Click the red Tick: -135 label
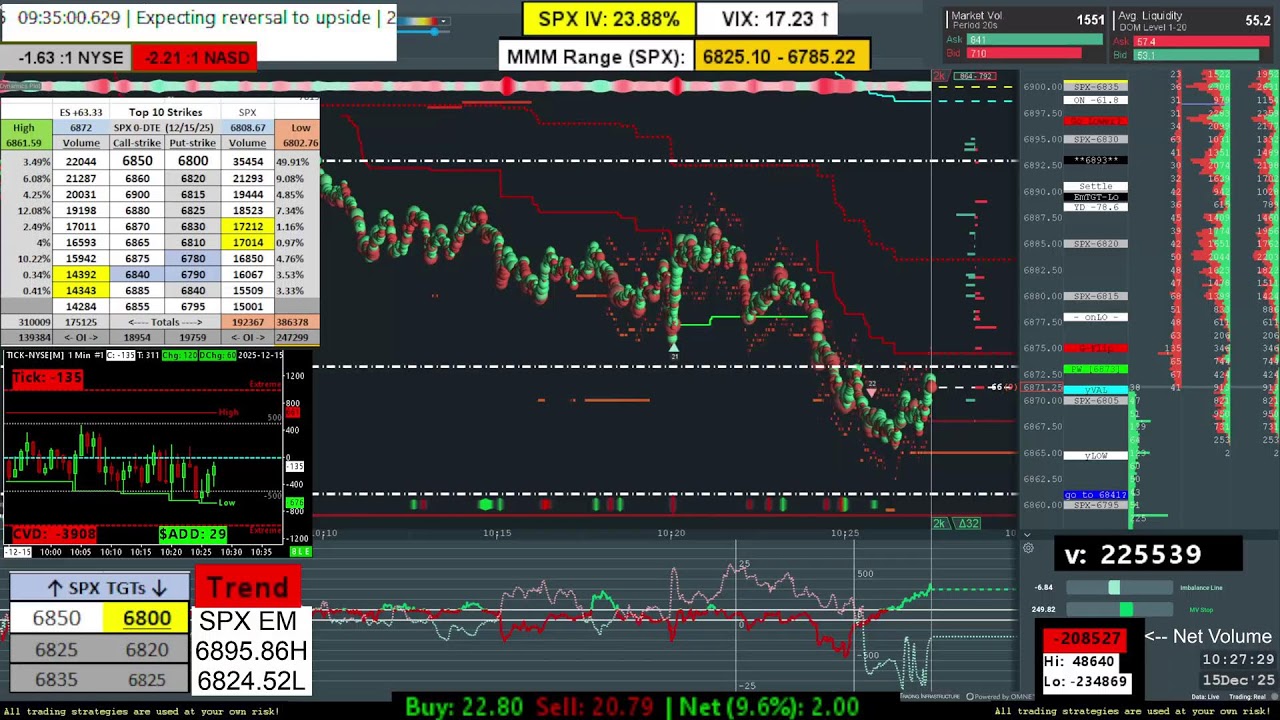The width and height of the screenshot is (1280, 720). [46, 378]
